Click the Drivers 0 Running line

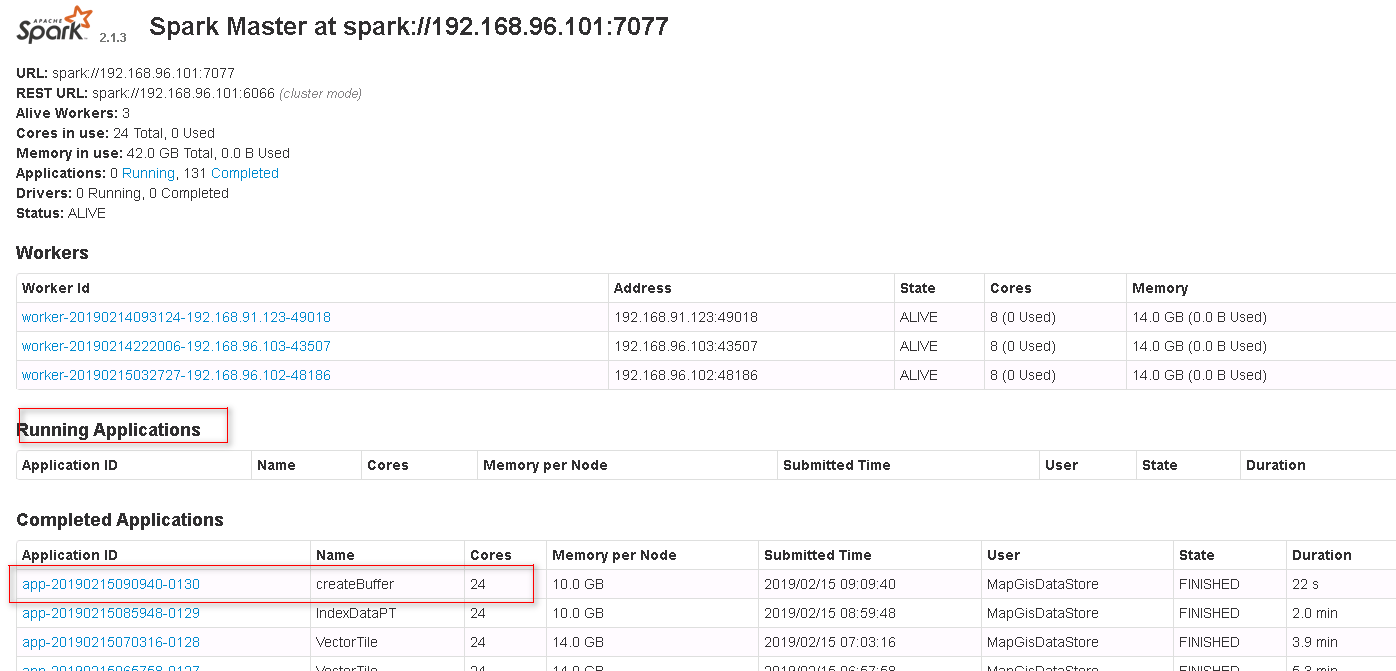point(122,193)
